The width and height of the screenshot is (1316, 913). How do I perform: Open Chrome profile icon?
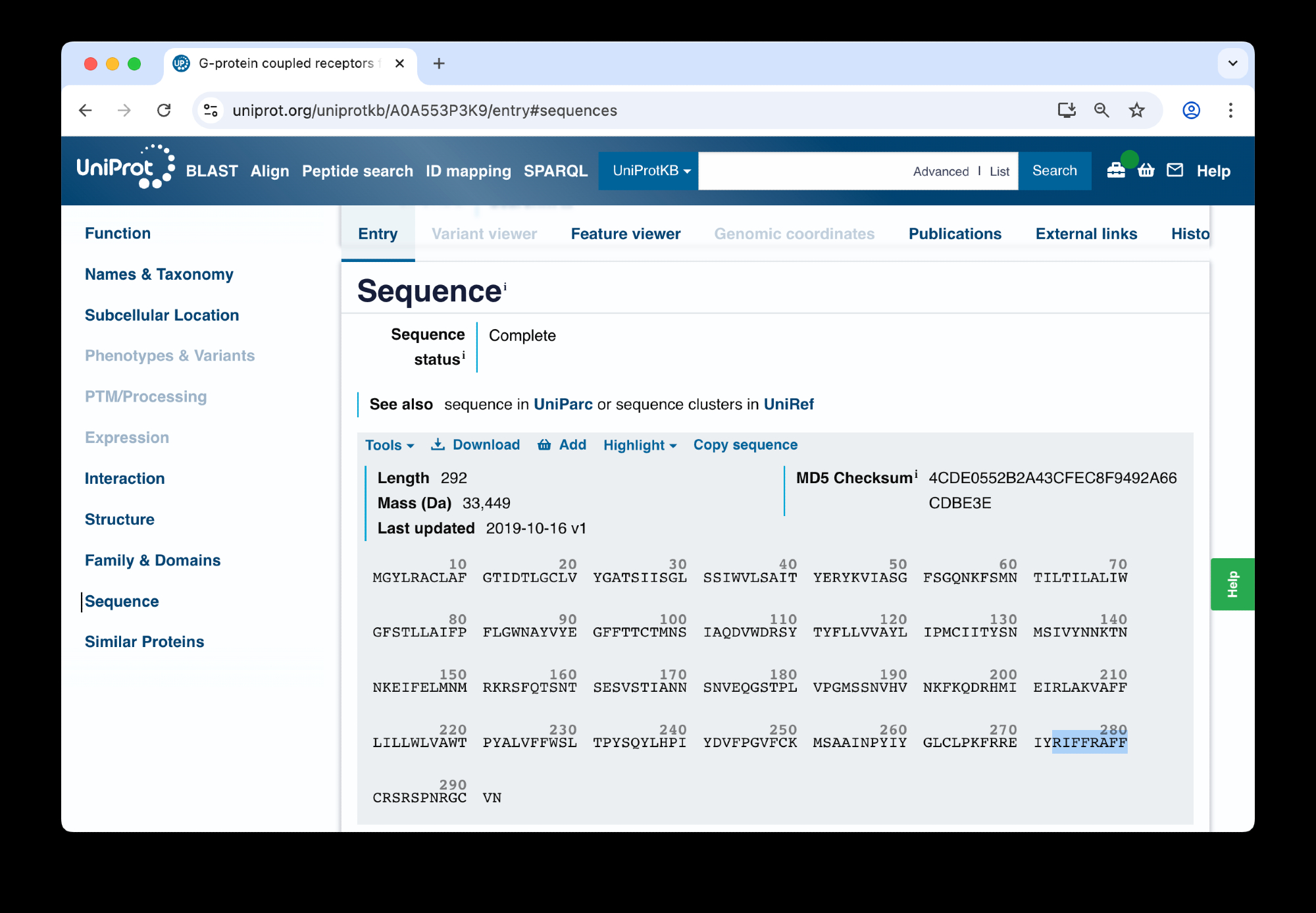point(1191,111)
